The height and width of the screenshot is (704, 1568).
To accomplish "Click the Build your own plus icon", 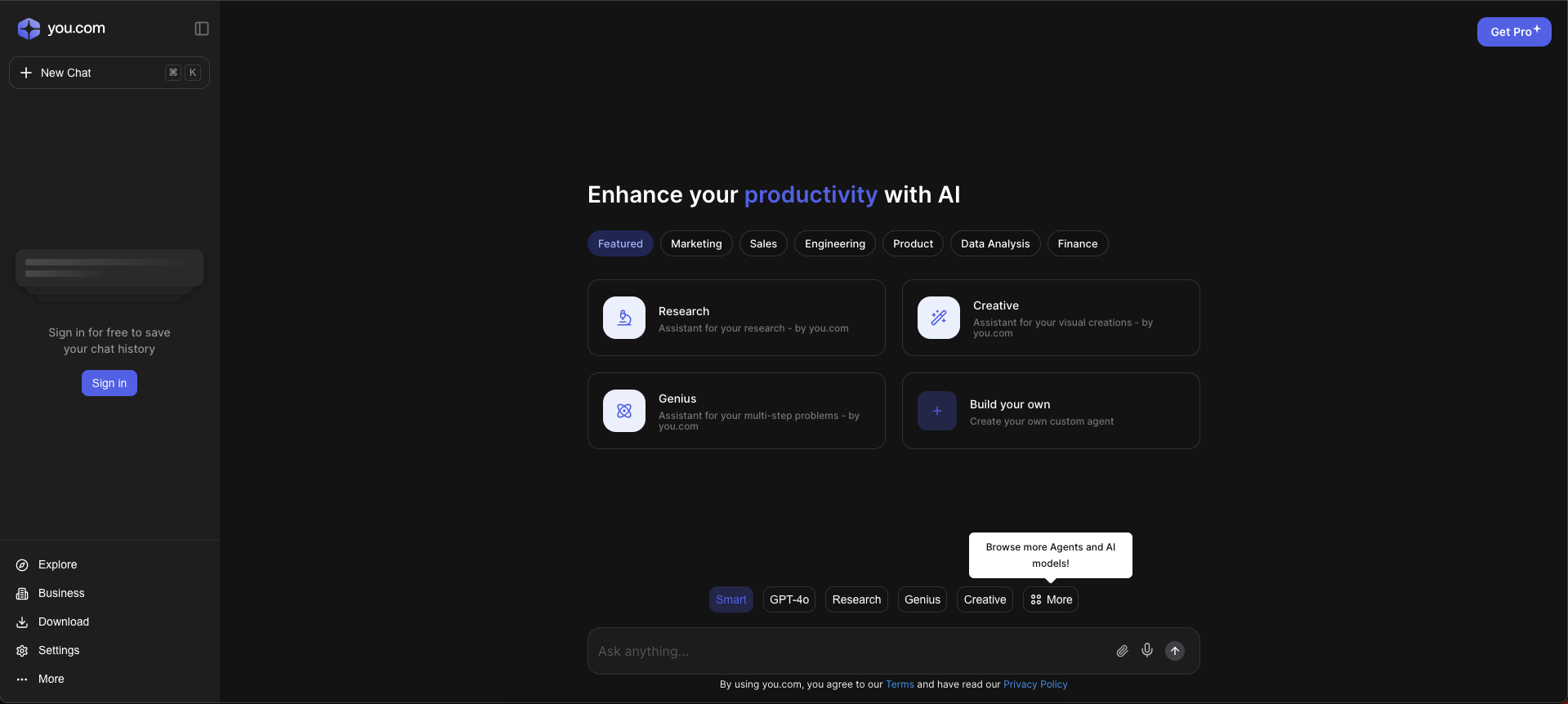I will point(937,411).
